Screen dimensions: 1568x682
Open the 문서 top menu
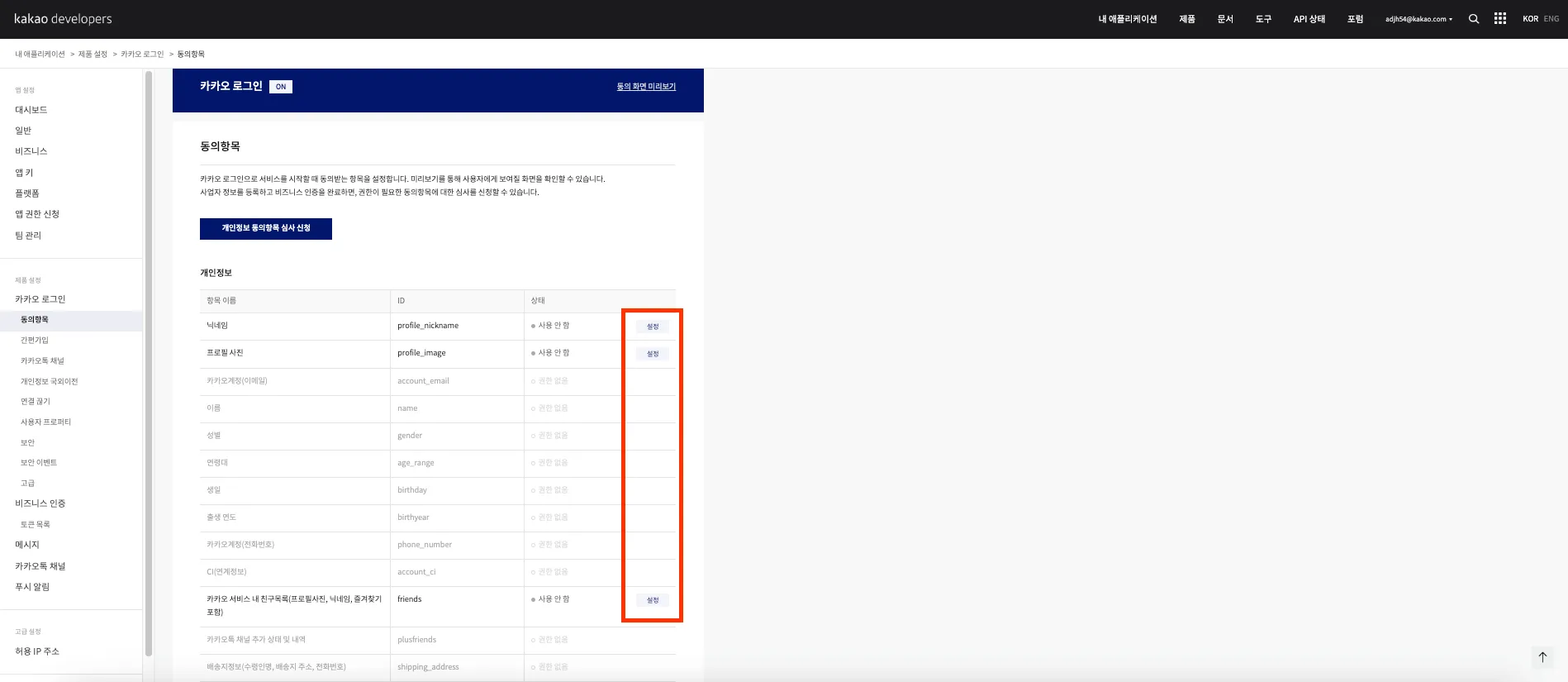1225,19
